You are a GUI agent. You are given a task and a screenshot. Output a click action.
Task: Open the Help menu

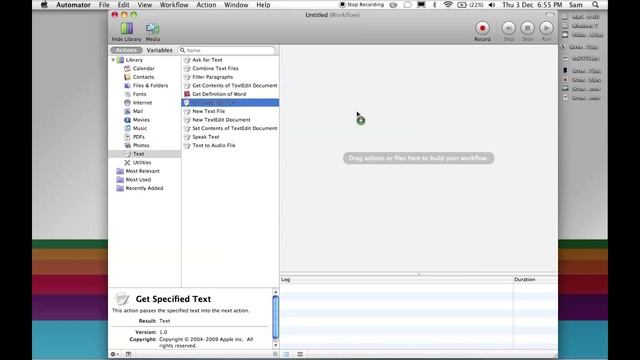(x=263, y=5)
